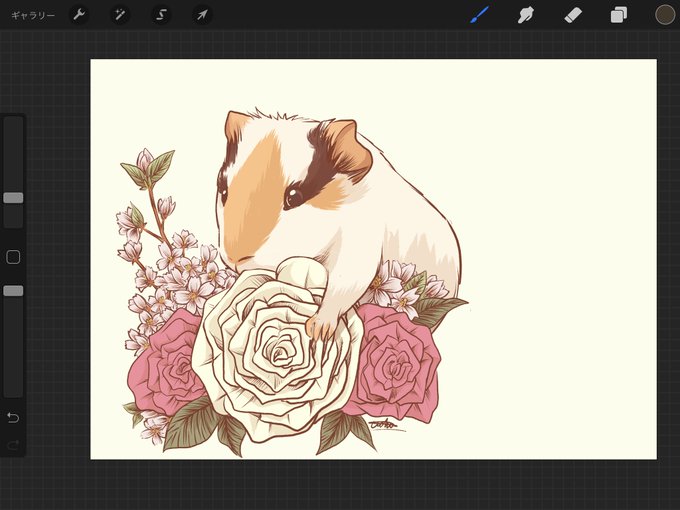Open the Adjustments magic wand menu

pyautogui.click(x=120, y=15)
